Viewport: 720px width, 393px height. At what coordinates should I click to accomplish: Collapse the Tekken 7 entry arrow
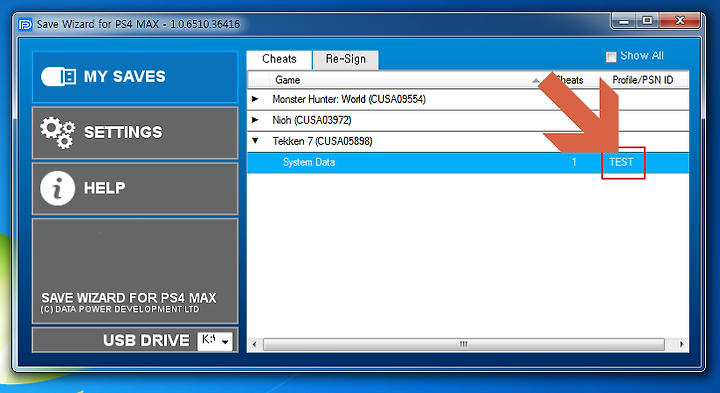pos(255,141)
